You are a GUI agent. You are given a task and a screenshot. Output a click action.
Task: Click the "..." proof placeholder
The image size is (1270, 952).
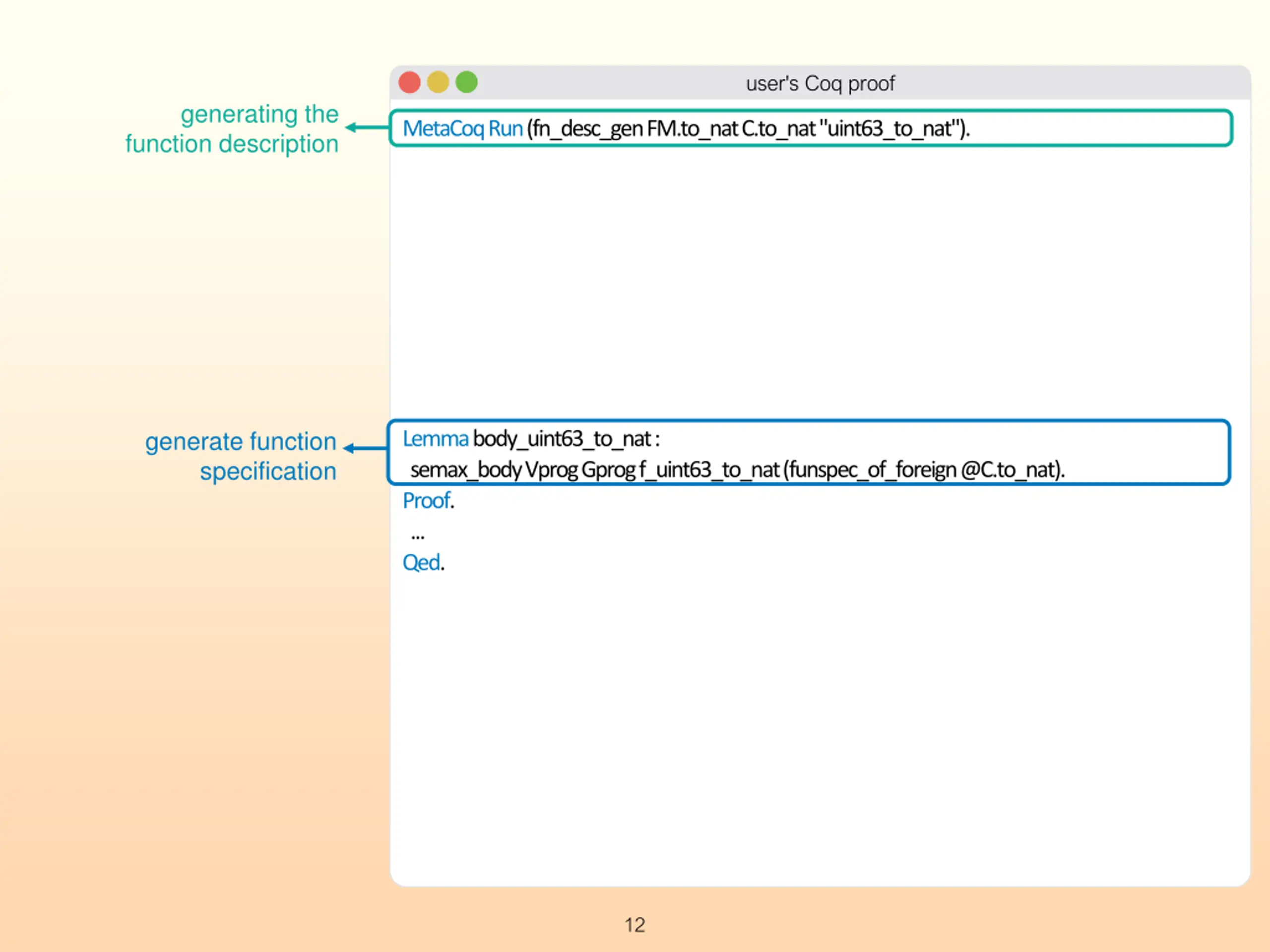417,536
